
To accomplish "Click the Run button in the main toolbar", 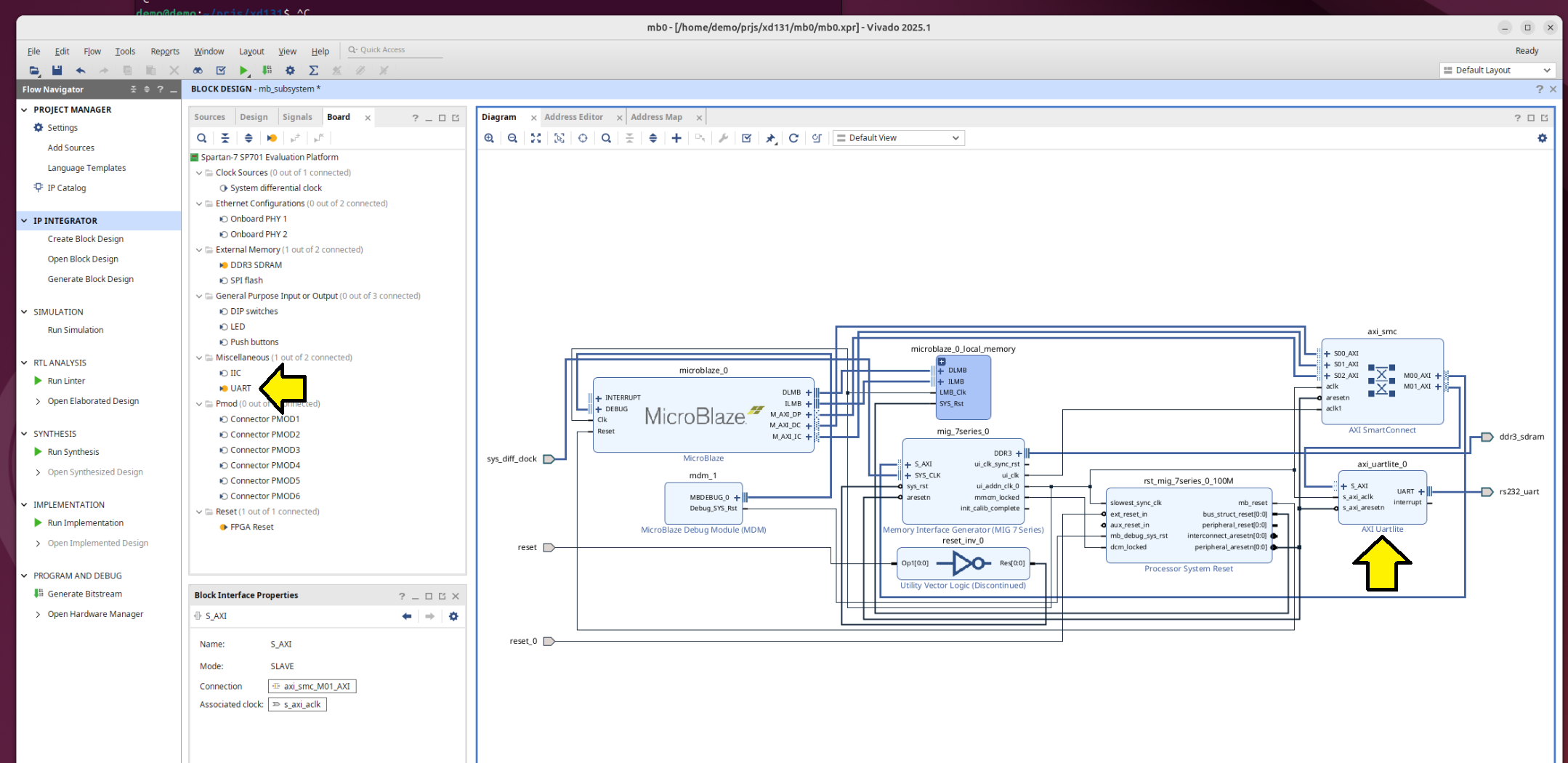I will 243,70.
